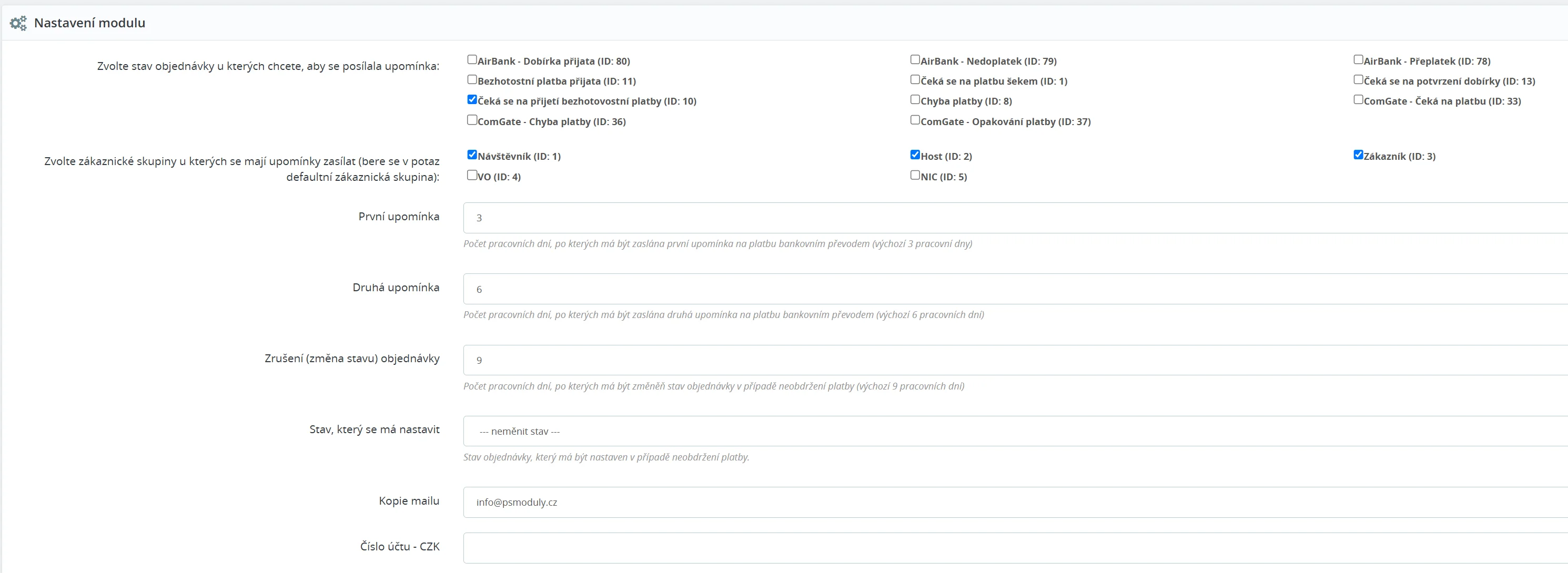
Task: Click the Zrušení objednávky days field
Action: pyautogui.click(x=1010, y=360)
